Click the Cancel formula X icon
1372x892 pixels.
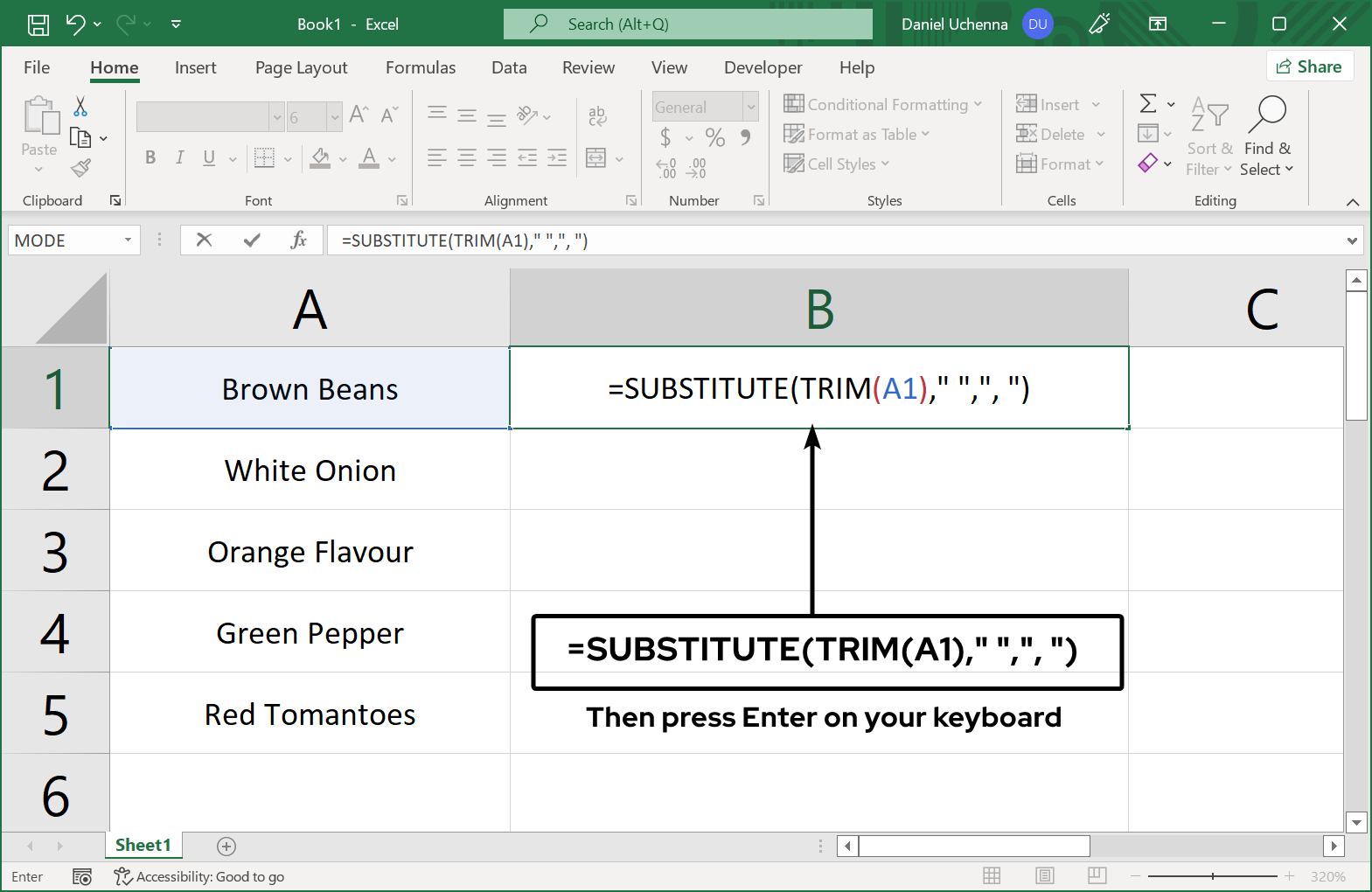pos(204,240)
